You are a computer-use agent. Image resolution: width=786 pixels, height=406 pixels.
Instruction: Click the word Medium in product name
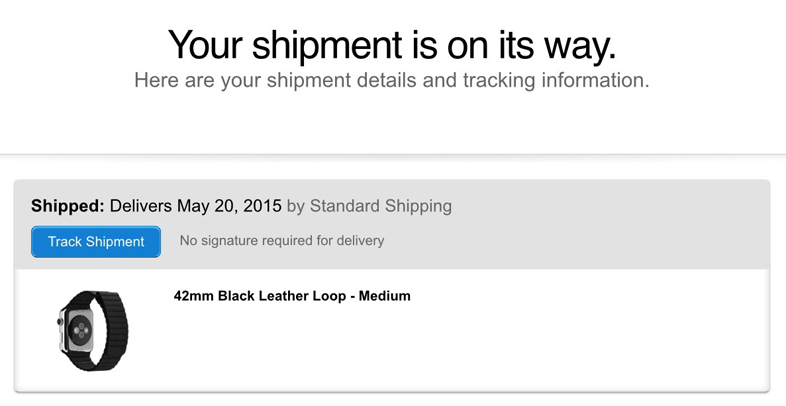[384, 296]
